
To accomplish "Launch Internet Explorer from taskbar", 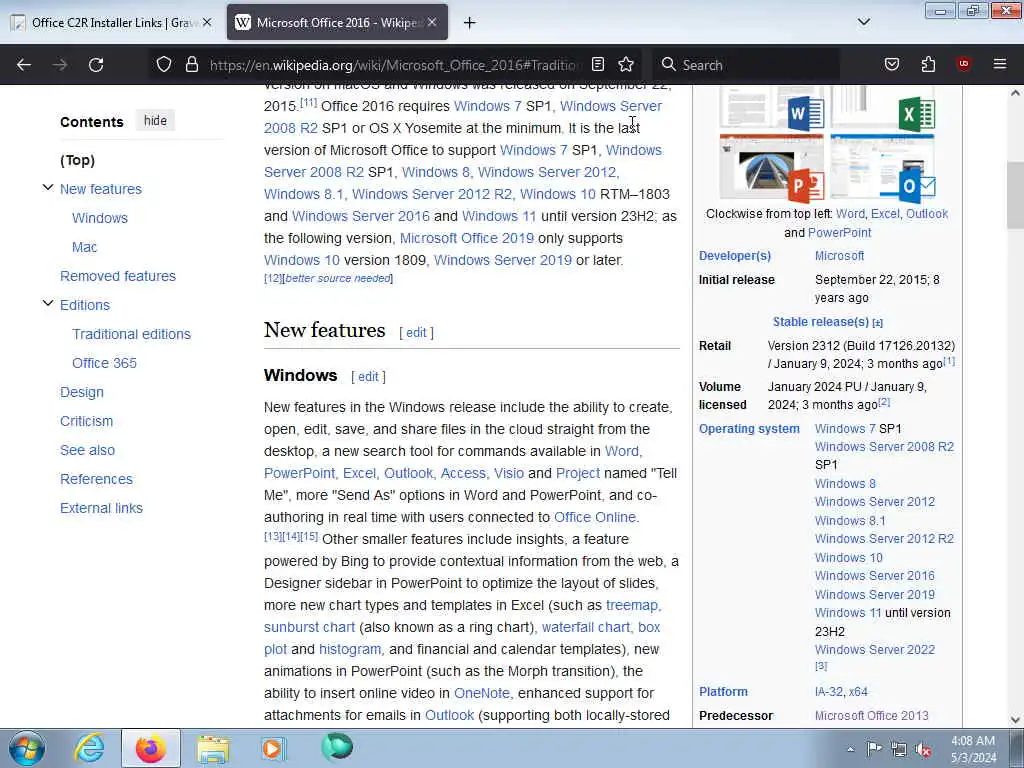I will [89, 748].
